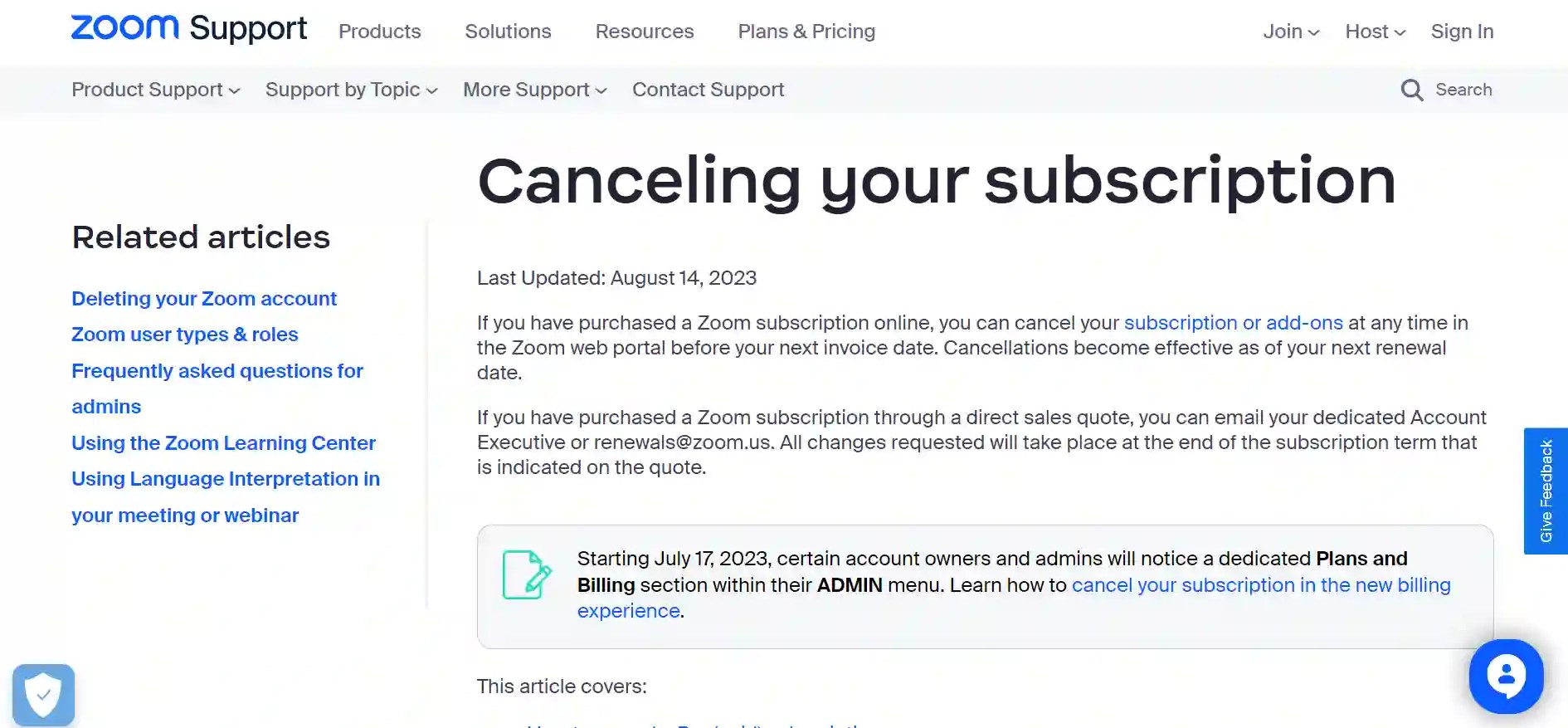Click the privacy shield badge
This screenshot has width=1568, height=728.
[43, 695]
